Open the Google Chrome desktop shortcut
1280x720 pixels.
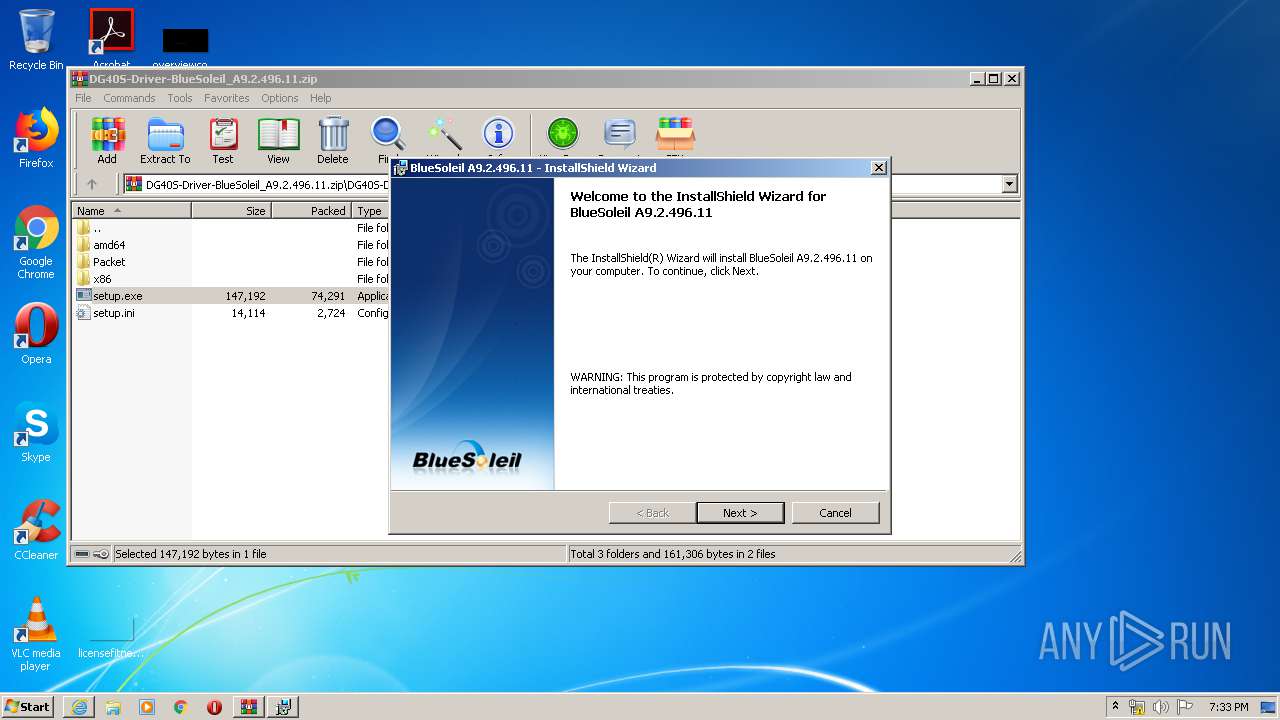(x=36, y=242)
